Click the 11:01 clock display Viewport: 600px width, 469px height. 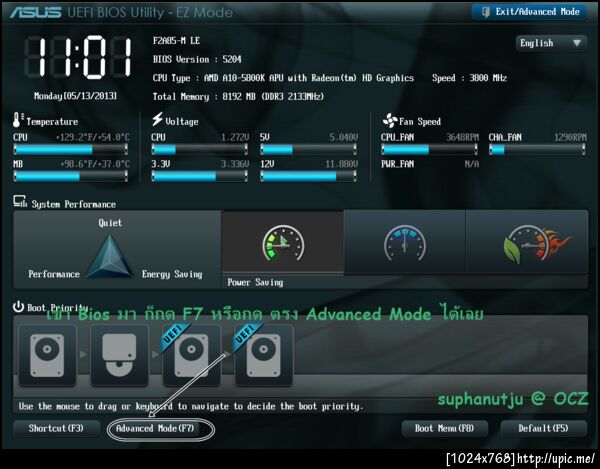tap(78, 57)
